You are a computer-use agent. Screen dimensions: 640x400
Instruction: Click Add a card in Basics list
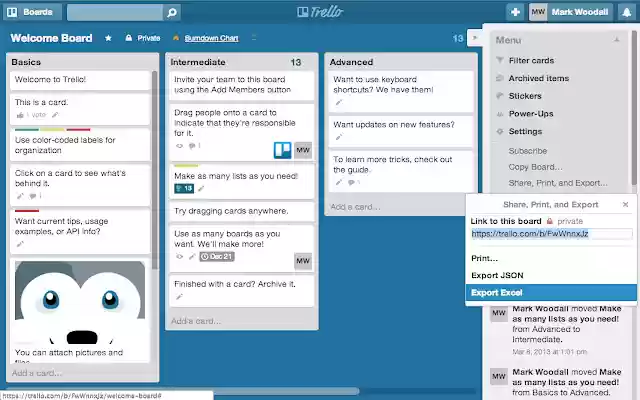[x=37, y=373]
